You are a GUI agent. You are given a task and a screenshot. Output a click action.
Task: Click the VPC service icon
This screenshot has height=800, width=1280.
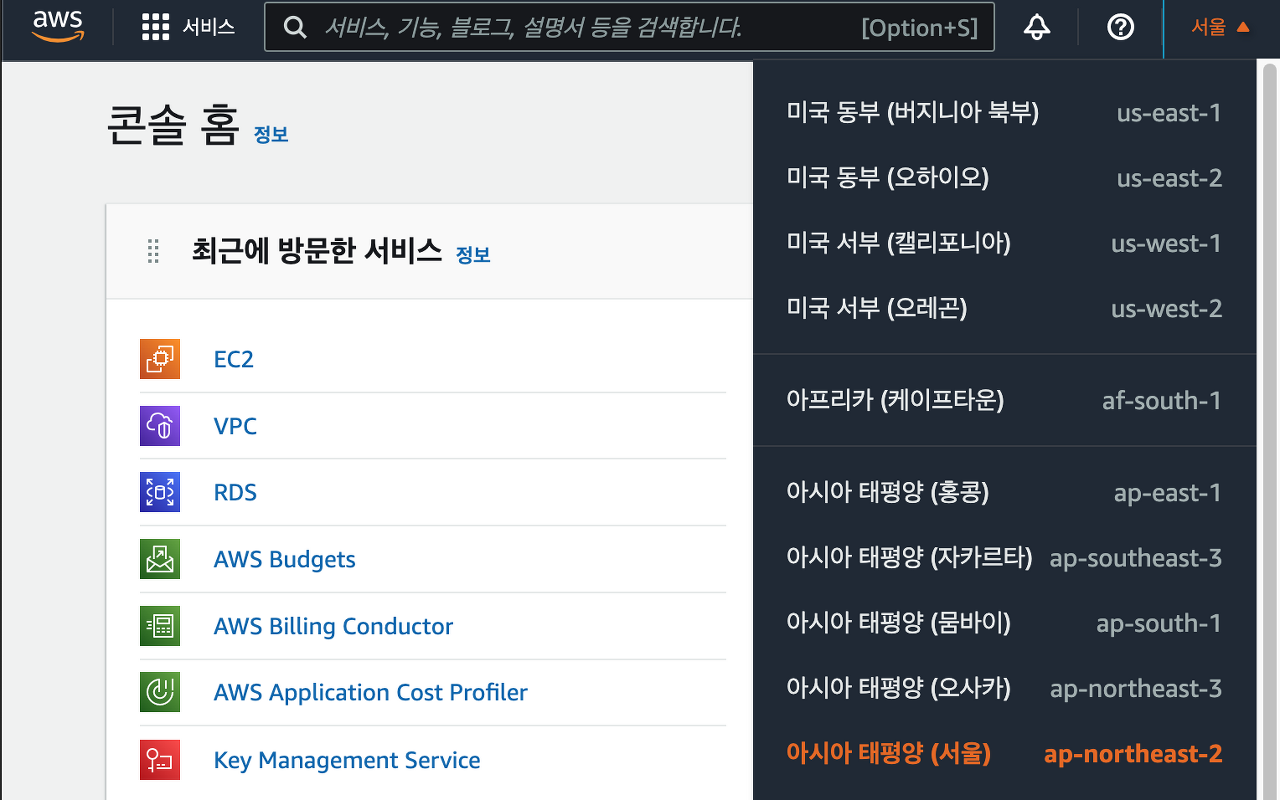[x=160, y=426]
